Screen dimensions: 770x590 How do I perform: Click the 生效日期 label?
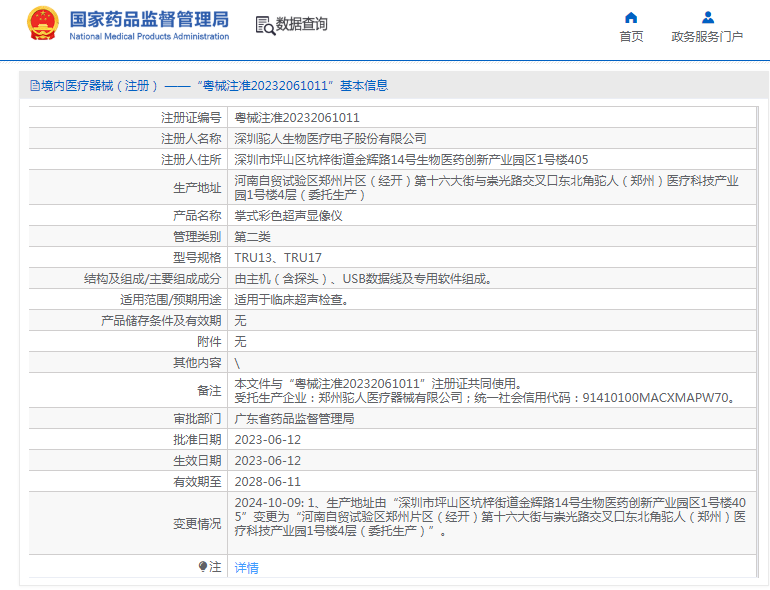pos(197,461)
